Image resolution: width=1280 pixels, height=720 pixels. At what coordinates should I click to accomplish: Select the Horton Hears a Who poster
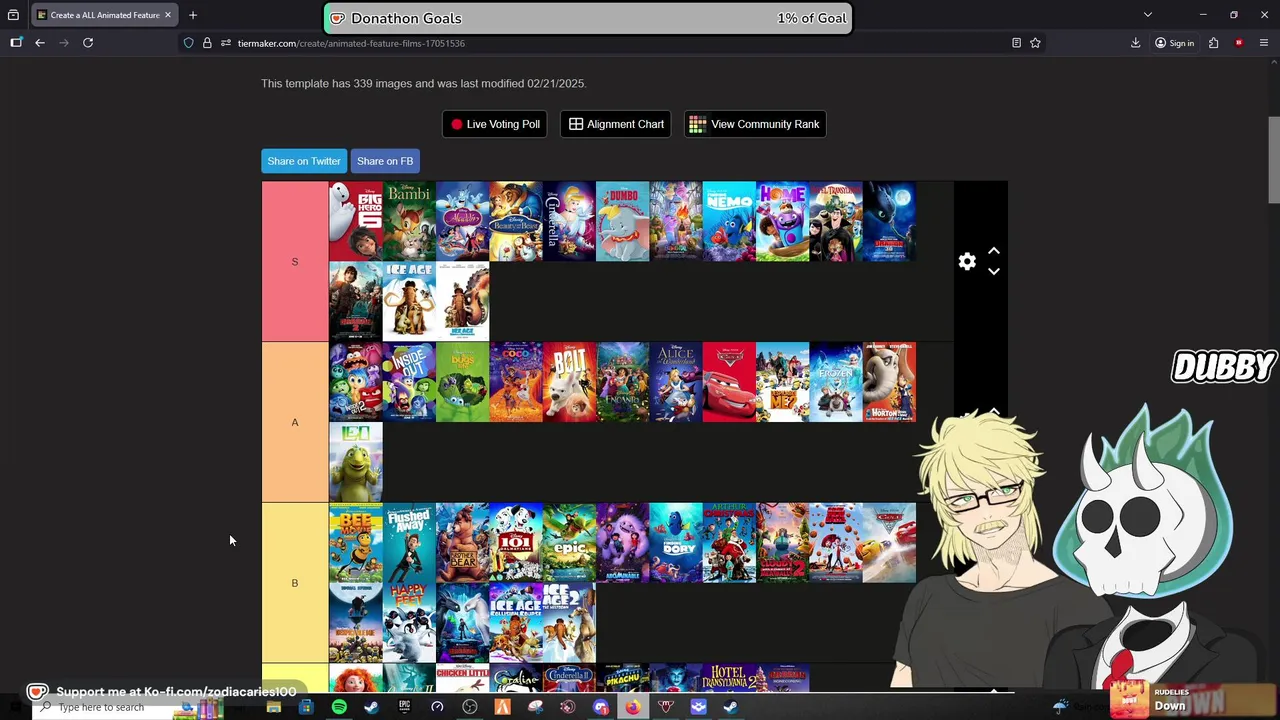pos(889,382)
